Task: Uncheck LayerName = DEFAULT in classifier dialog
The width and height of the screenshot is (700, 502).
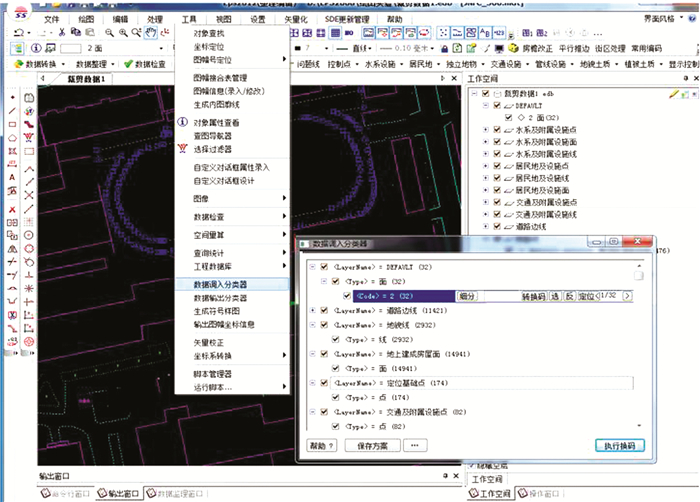Action: tap(324, 267)
